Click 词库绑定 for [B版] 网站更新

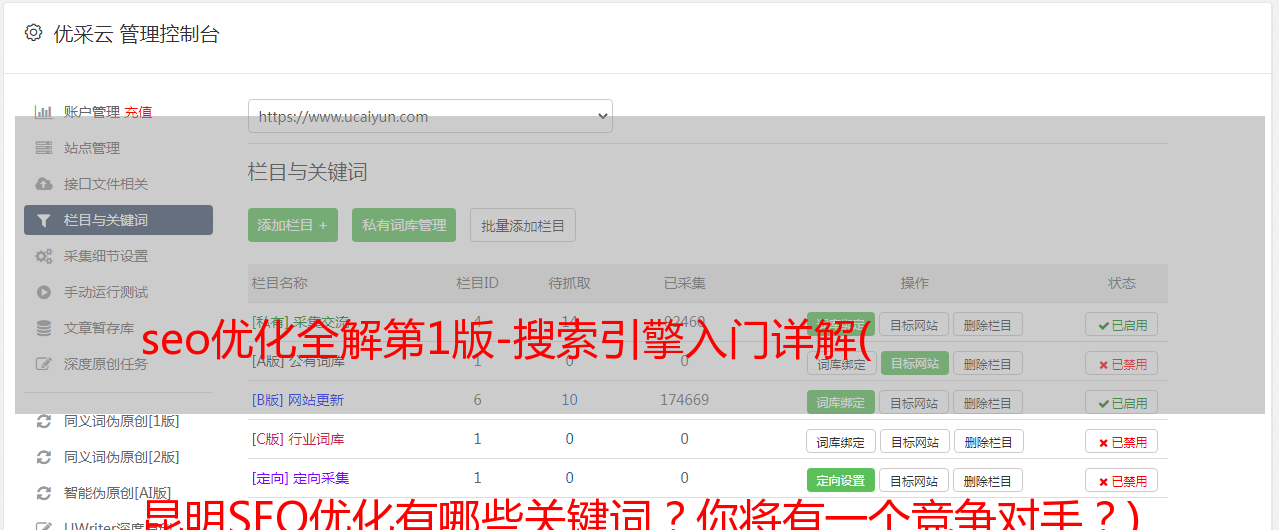click(x=841, y=403)
